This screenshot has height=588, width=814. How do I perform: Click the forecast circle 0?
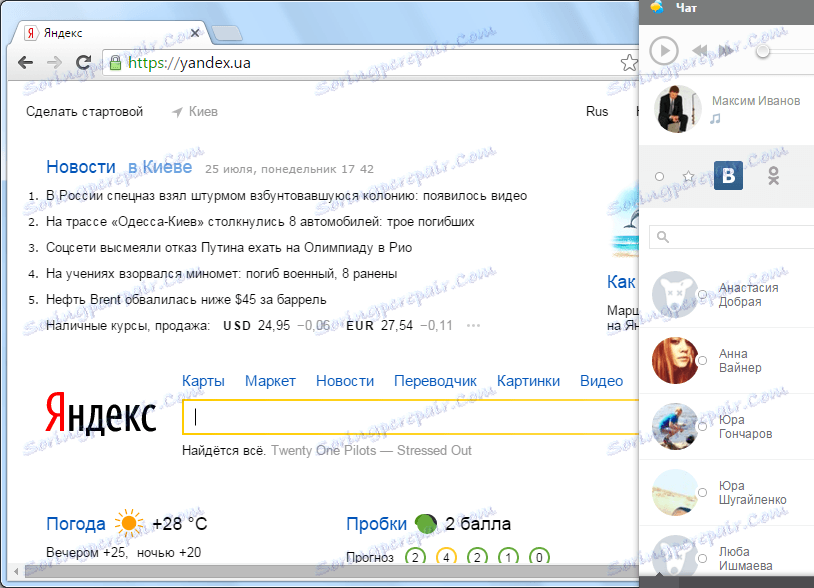coord(539,557)
